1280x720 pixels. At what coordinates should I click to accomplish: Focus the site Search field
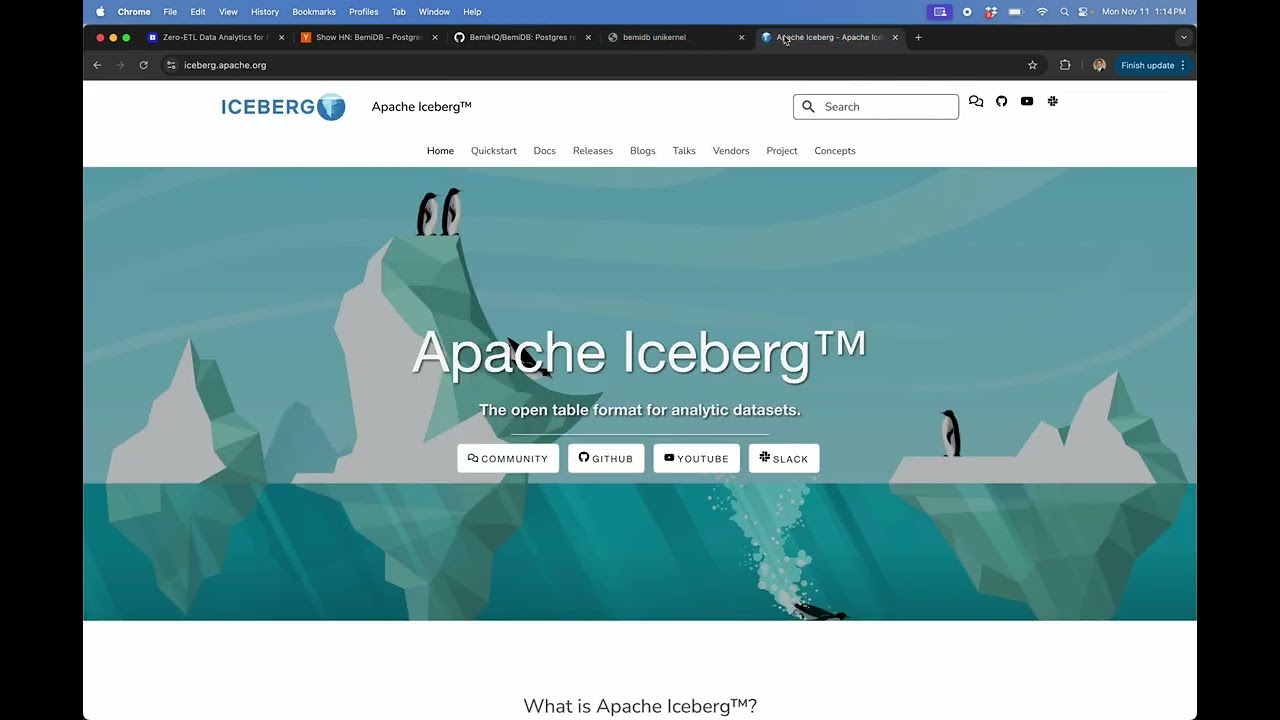876,107
